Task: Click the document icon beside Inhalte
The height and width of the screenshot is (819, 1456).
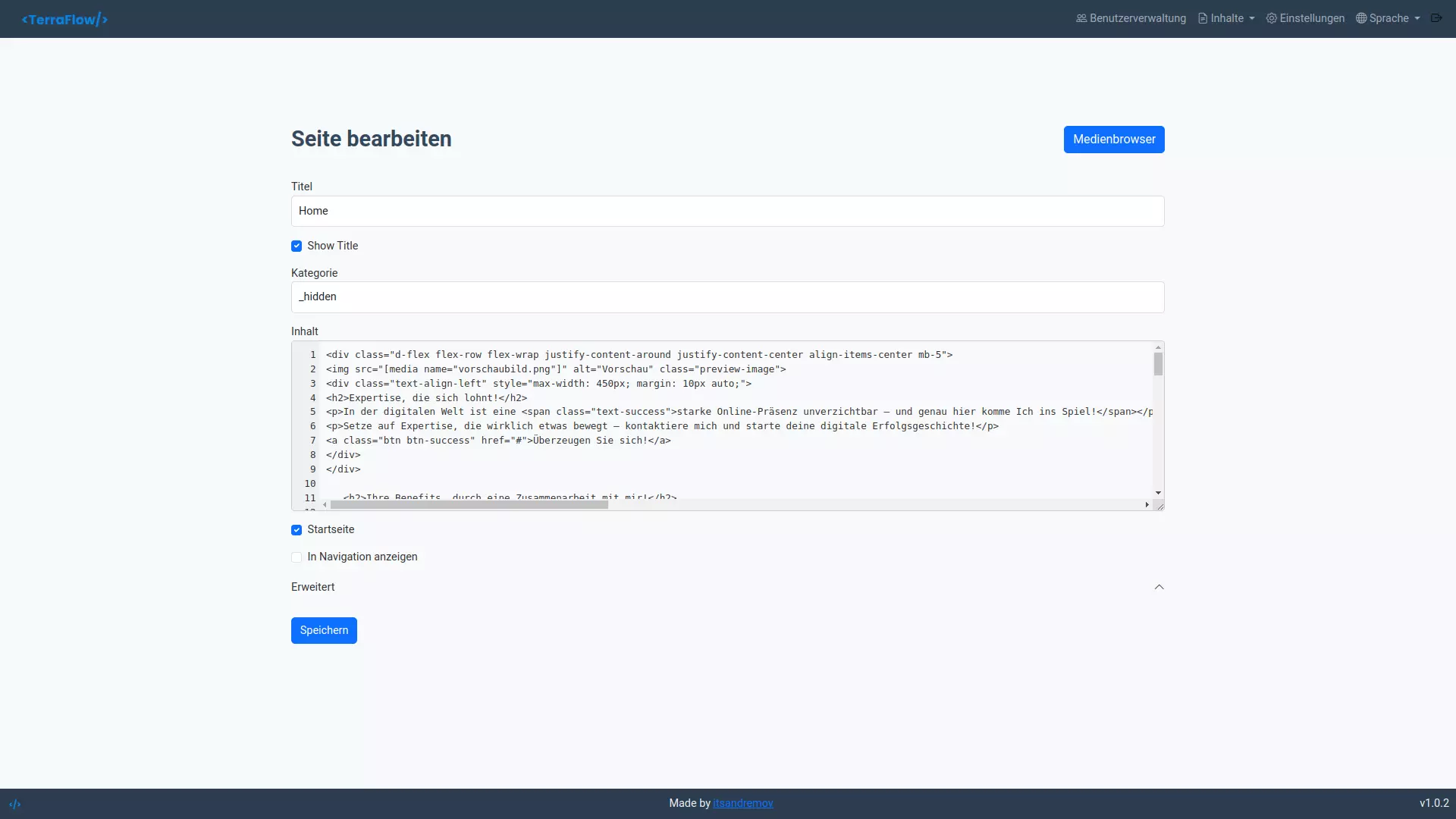Action: pyautogui.click(x=1203, y=18)
